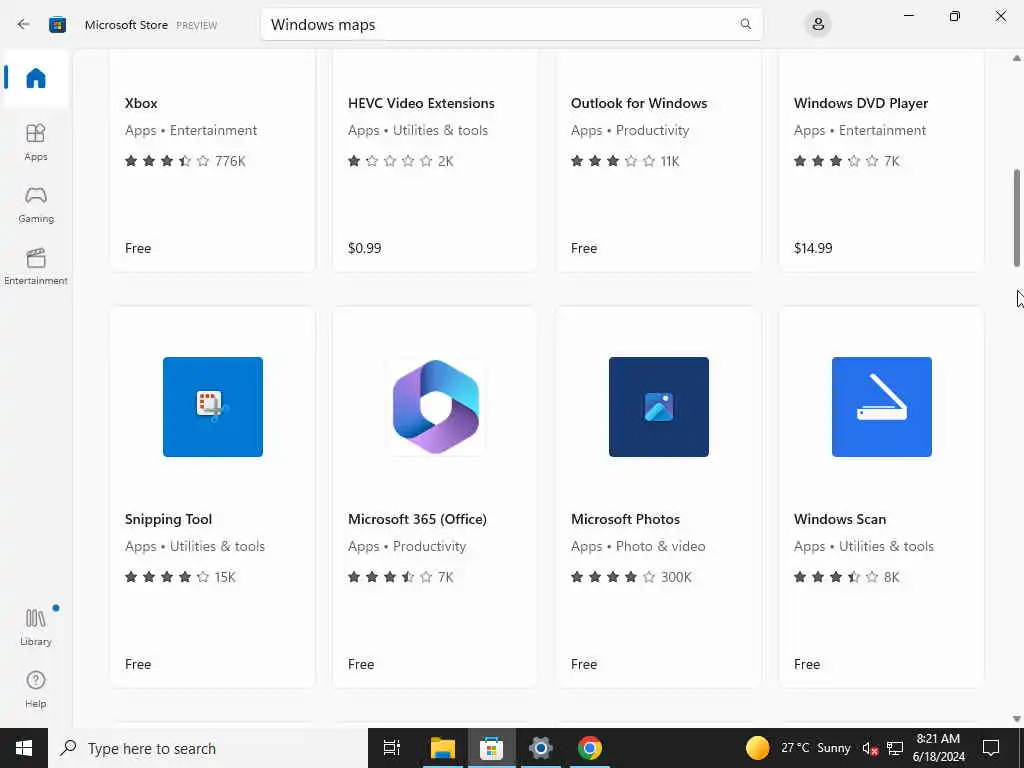This screenshot has height=768, width=1024.
Task: Open the Windows Start menu
Action: coord(24,748)
